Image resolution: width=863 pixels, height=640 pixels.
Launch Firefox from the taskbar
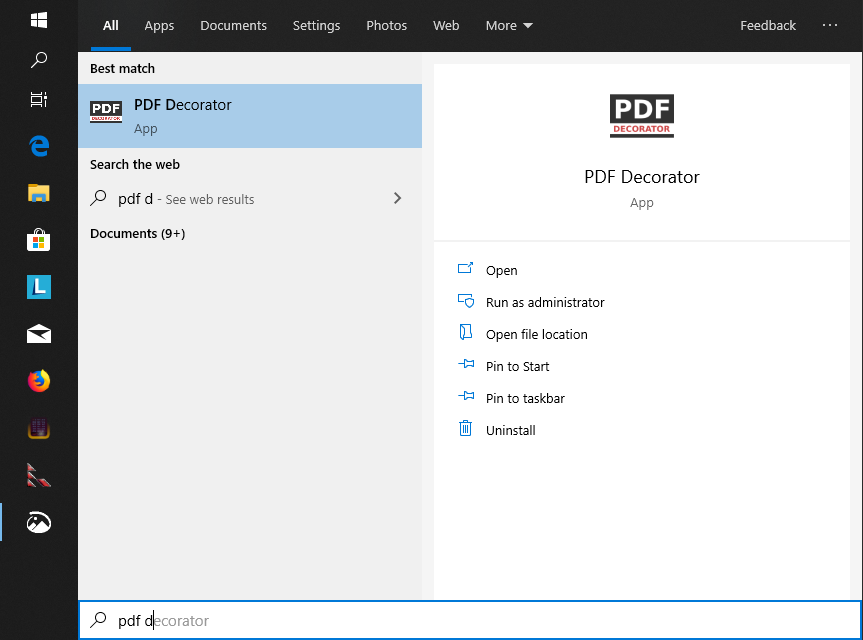point(38,381)
